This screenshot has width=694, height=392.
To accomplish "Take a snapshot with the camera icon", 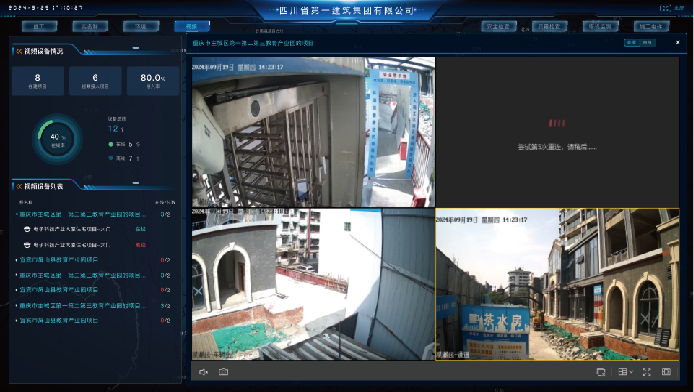I will click(x=224, y=372).
